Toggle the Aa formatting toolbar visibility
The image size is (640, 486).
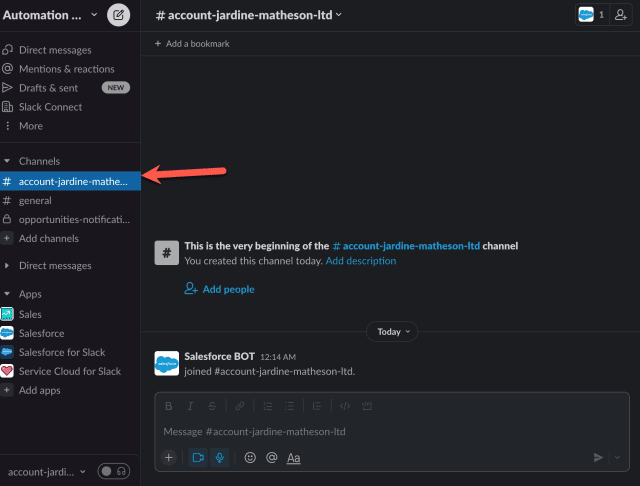tap(293, 457)
